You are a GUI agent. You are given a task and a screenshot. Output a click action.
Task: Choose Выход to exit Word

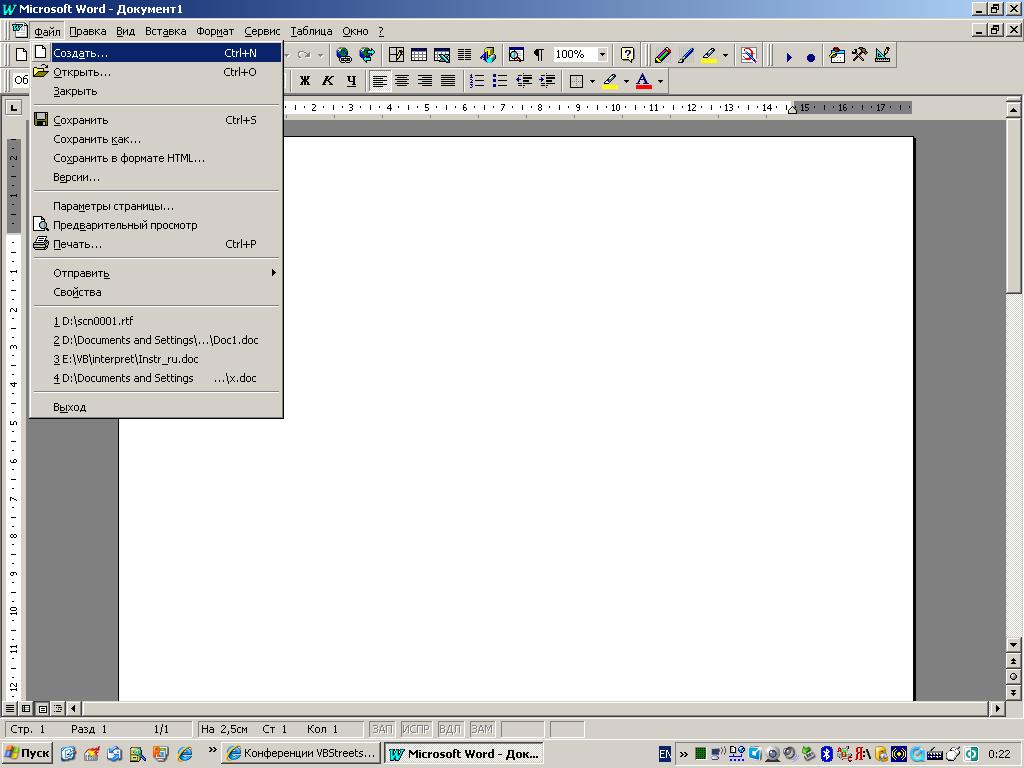(156, 407)
